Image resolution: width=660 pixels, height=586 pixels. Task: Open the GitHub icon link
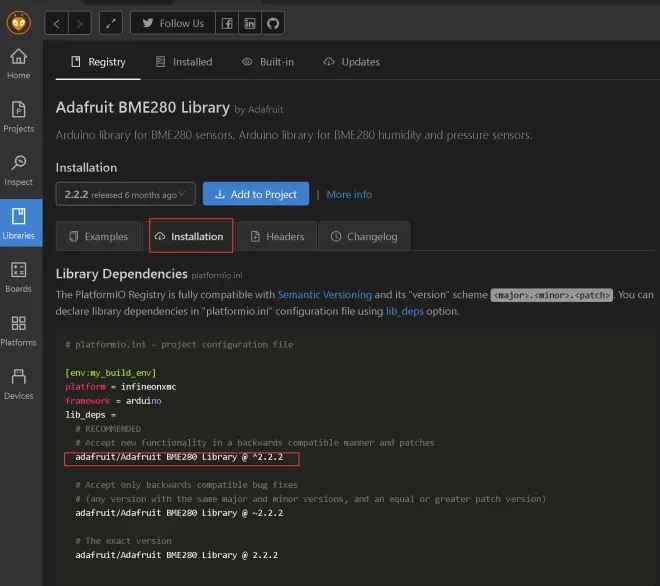273,23
